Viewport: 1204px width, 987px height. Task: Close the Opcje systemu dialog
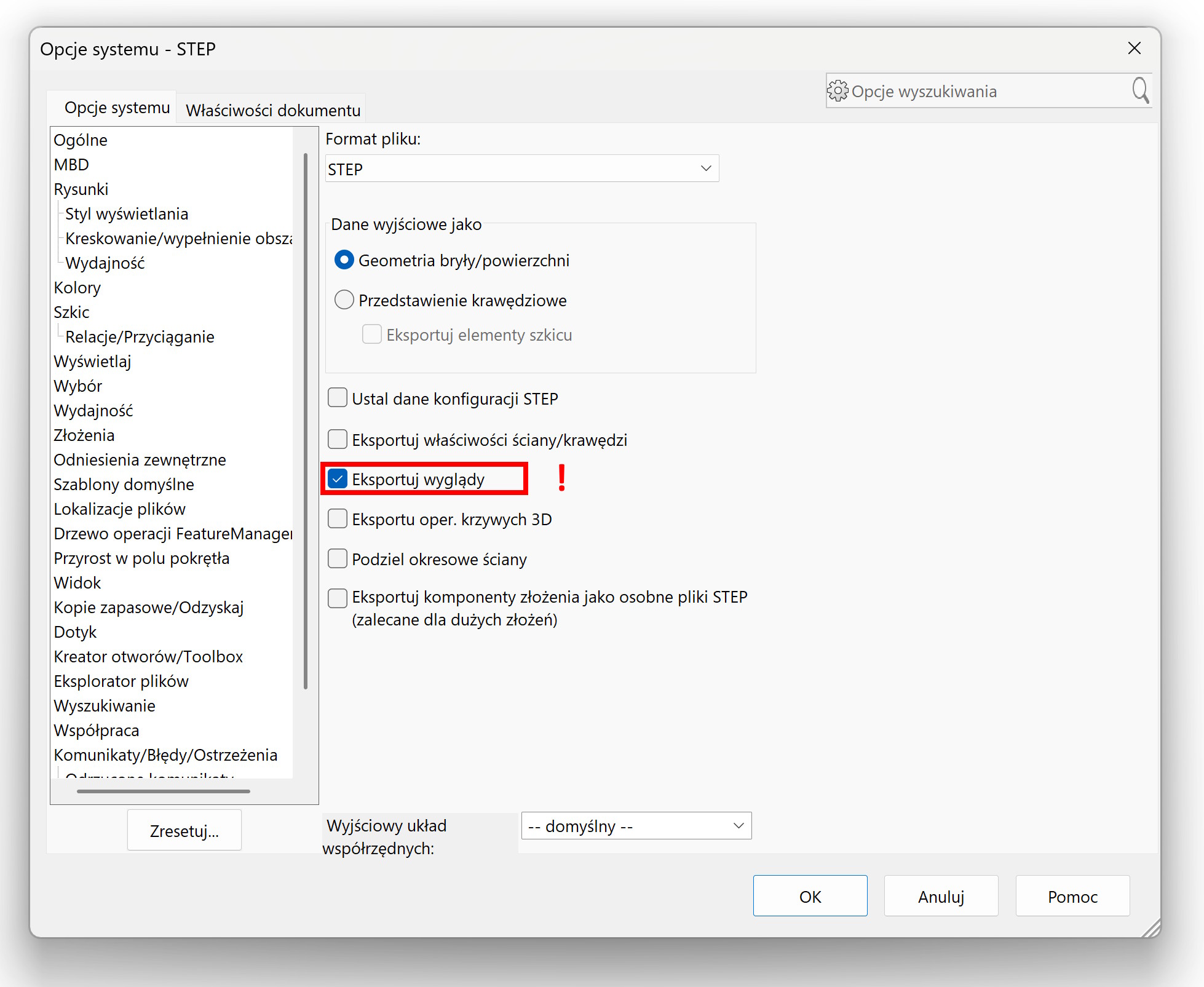[x=1134, y=49]
